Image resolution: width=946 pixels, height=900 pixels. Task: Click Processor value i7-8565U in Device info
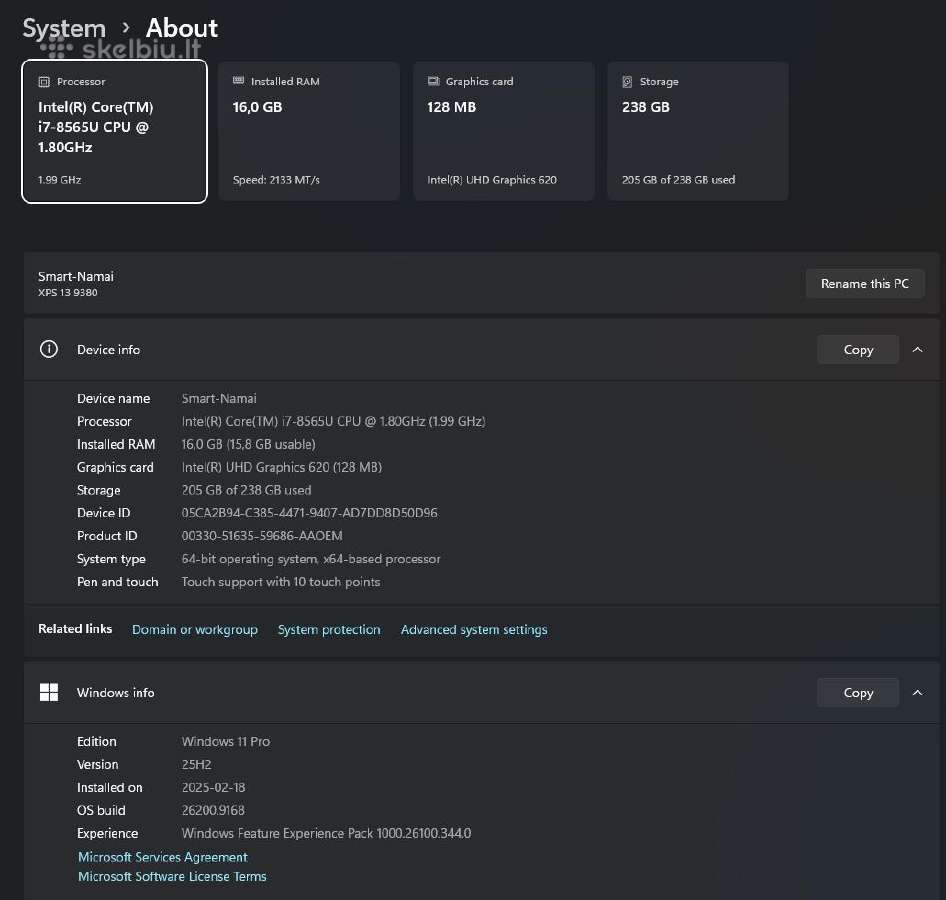pyautogui.click(x=334, y=422)
